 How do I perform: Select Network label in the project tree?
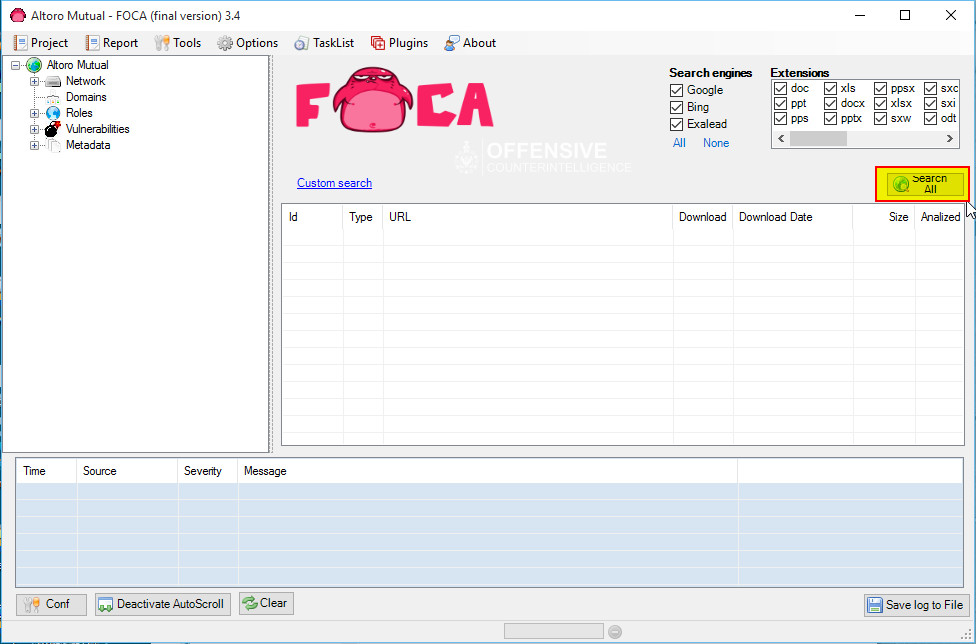[85, 81]
